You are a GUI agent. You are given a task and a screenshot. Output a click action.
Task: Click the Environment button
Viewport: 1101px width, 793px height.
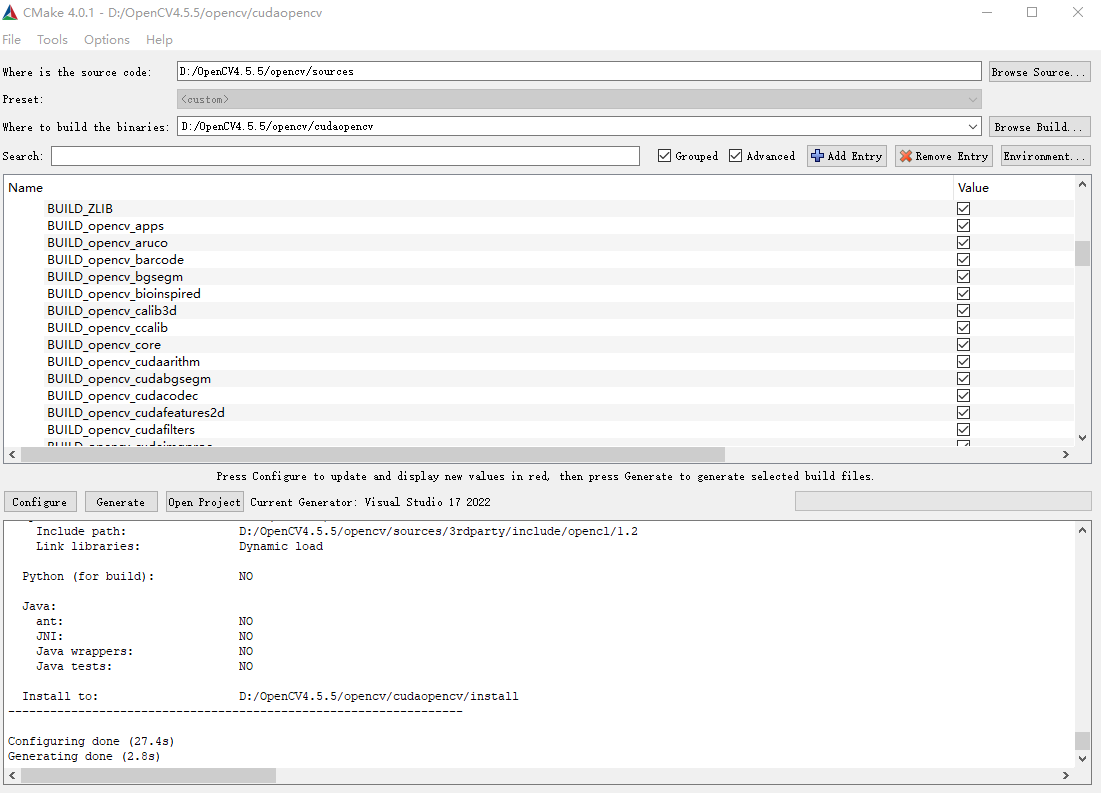point(1046,156)
